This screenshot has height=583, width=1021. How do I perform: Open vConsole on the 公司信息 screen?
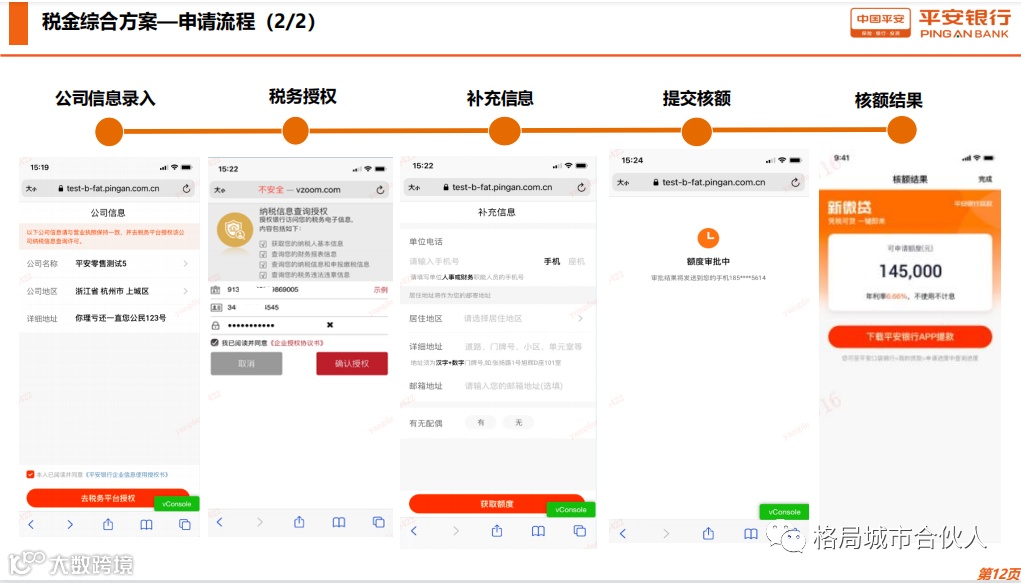176,504
